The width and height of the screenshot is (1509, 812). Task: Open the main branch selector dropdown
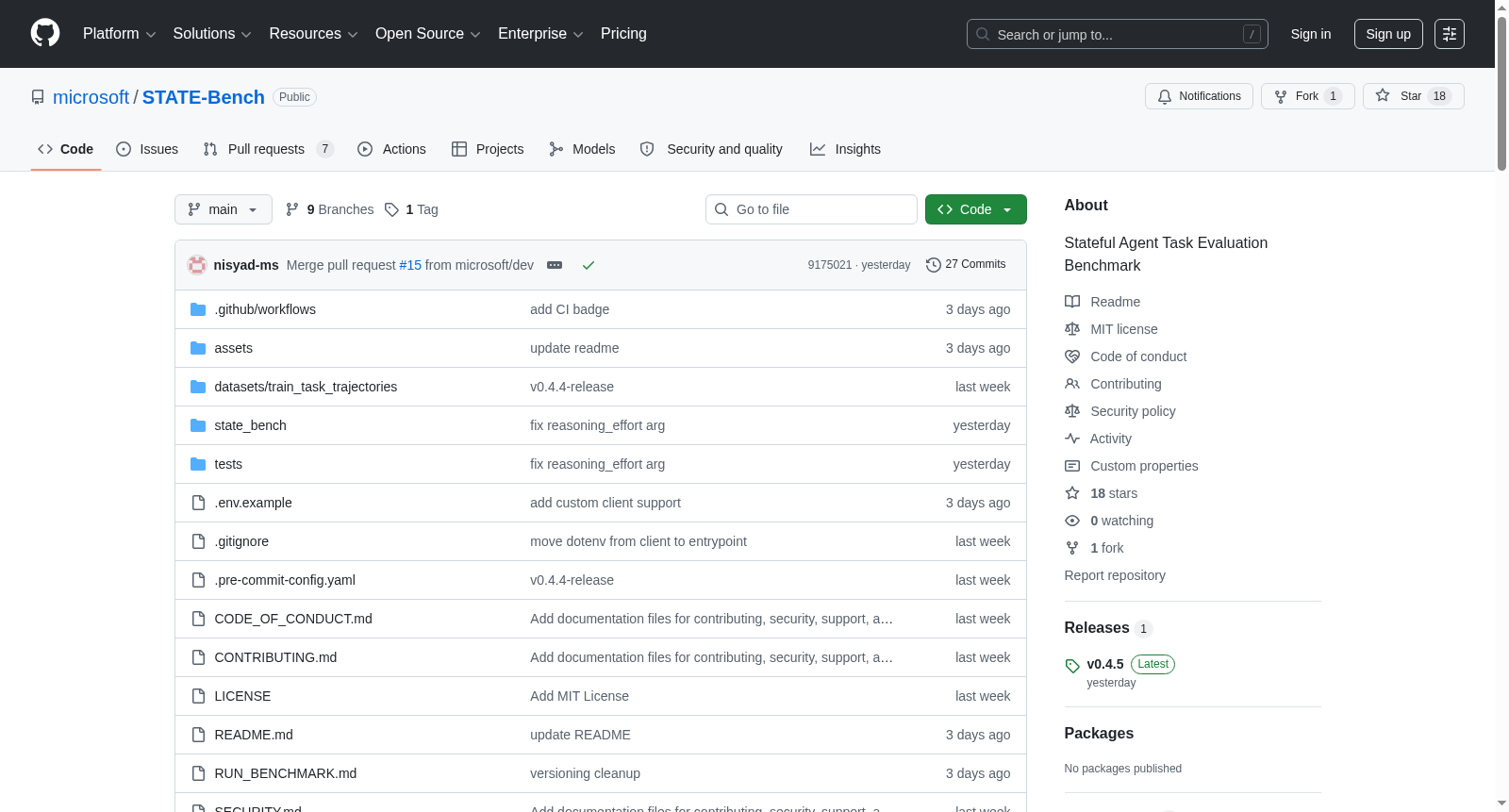(x=224, y=209)
